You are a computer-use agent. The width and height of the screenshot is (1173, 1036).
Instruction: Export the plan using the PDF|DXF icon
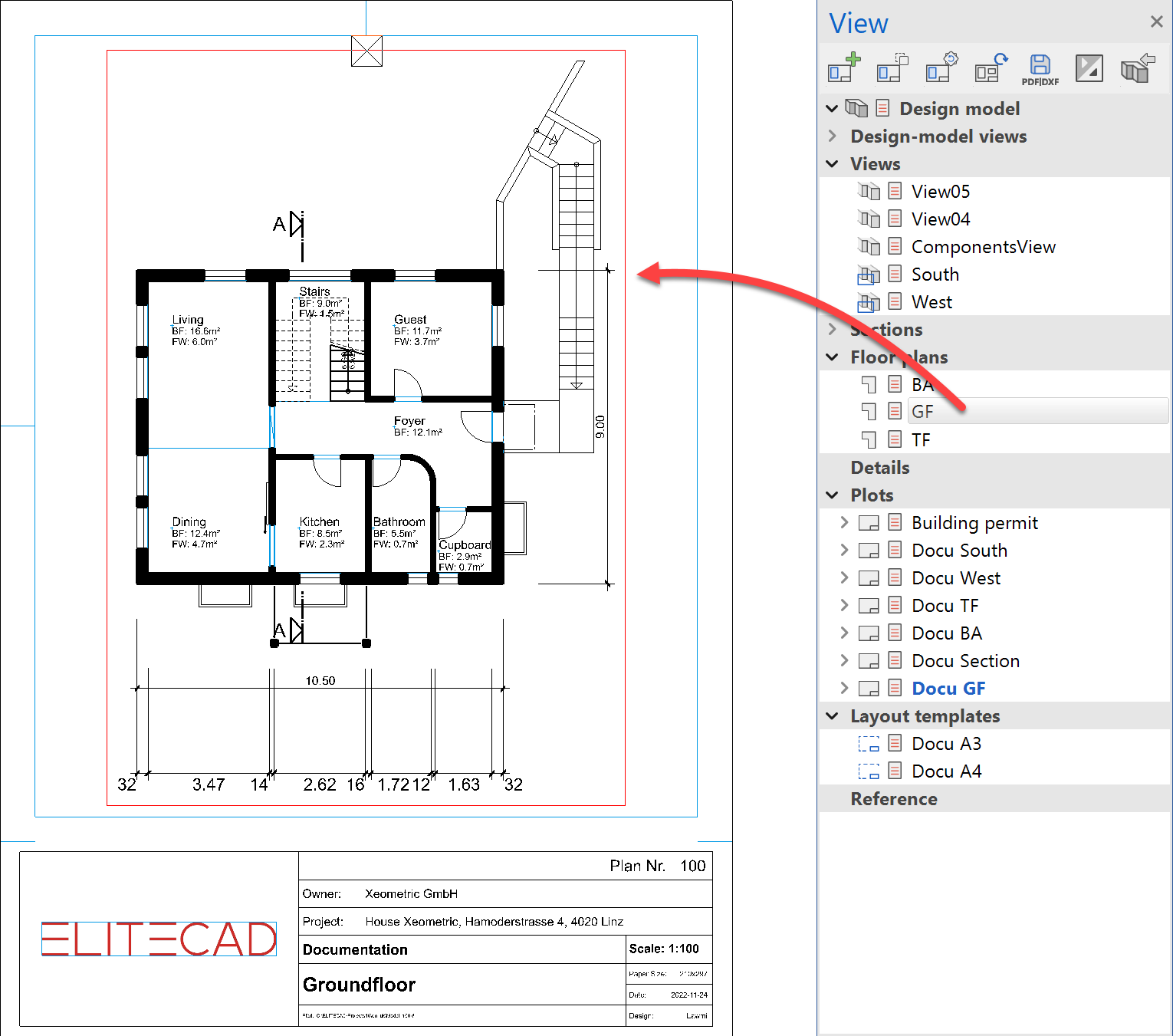[1040, 67]
